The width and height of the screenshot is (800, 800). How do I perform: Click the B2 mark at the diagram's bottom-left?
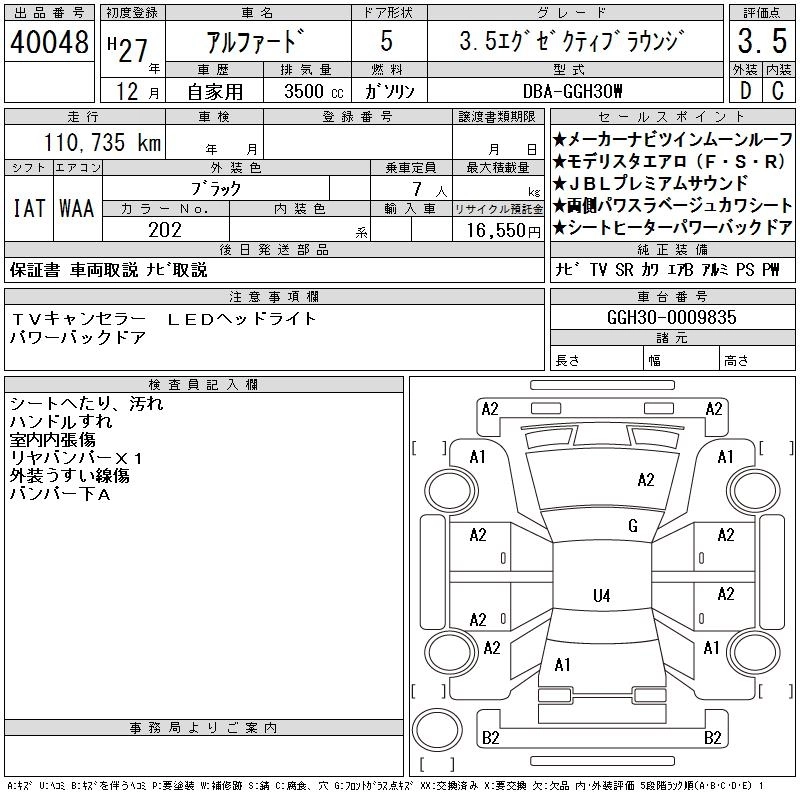point(491,738)
